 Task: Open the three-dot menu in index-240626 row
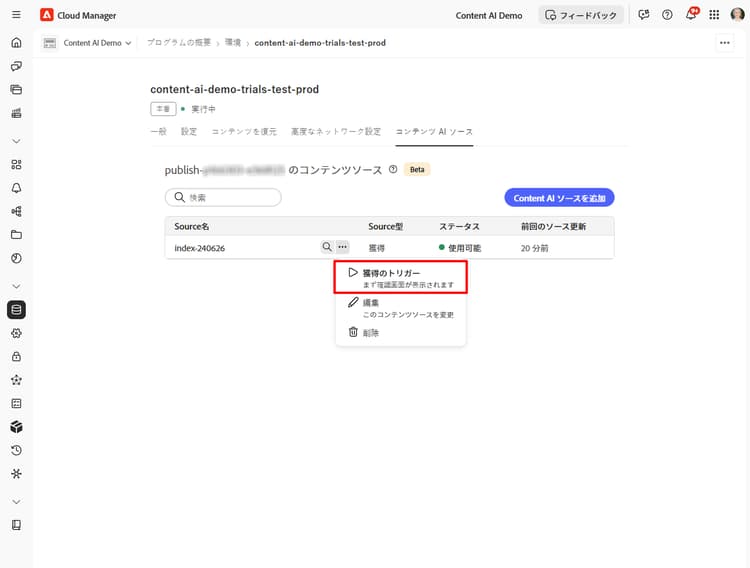point(342,247)
